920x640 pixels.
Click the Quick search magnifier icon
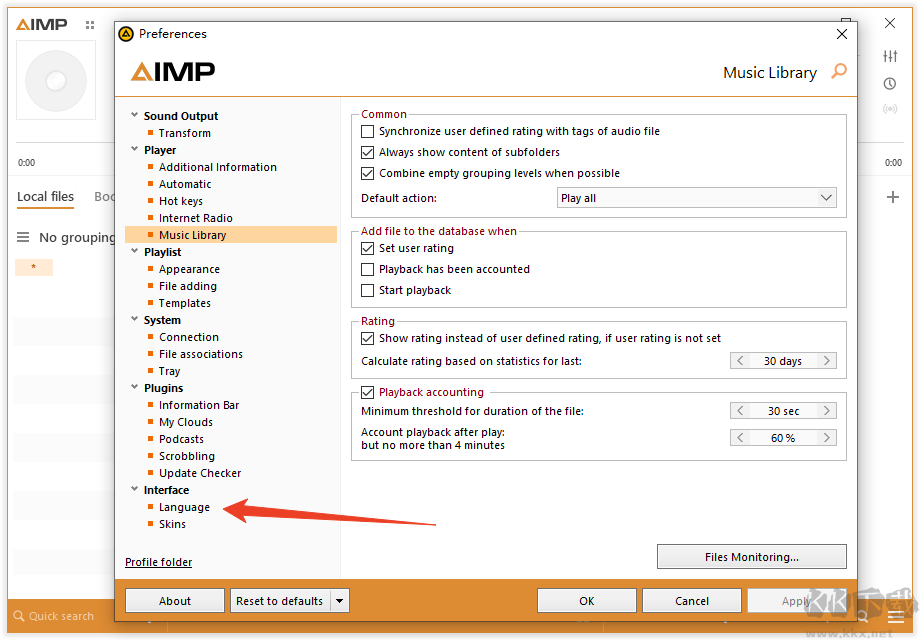19,616
